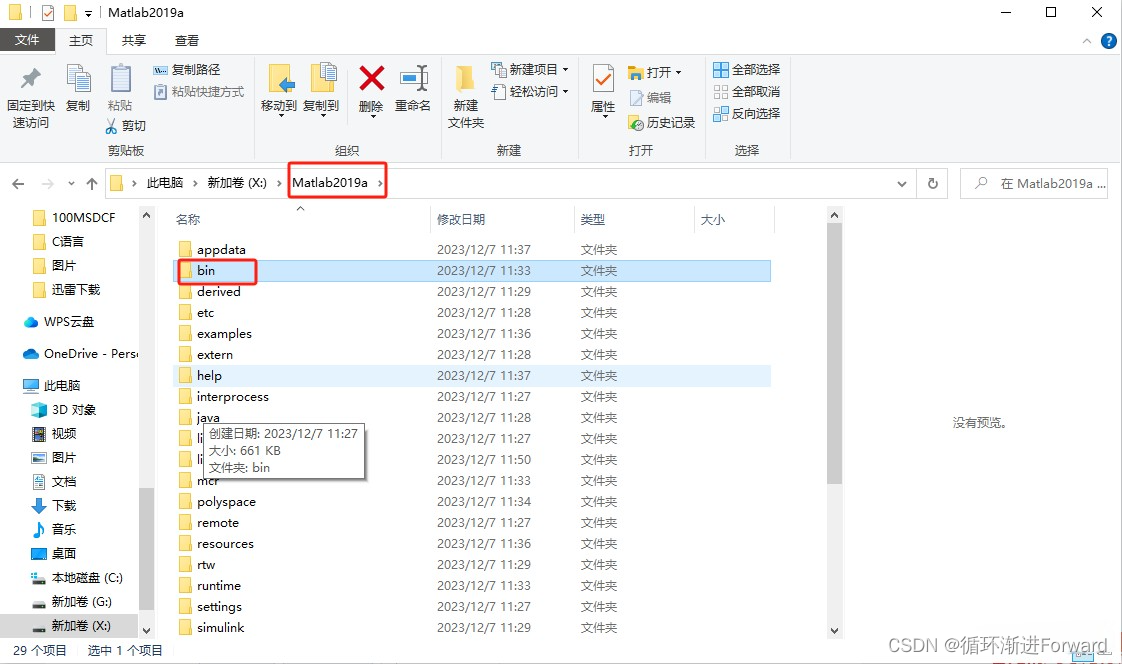Select the runtime folder
Screen dimensions: 1122x664
click(x=218, y=585)
